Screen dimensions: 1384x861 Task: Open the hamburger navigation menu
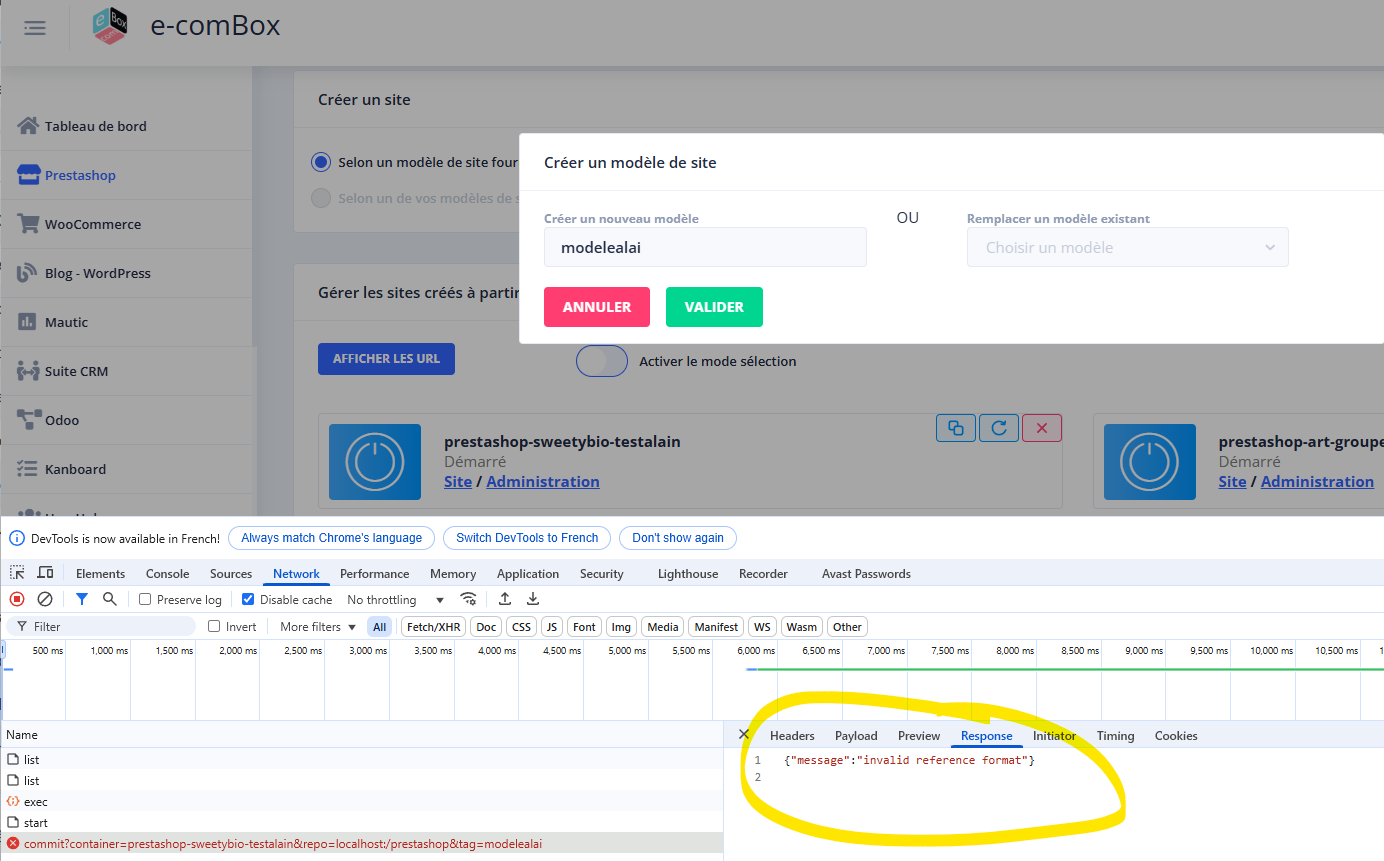click(x=35, y=28)
